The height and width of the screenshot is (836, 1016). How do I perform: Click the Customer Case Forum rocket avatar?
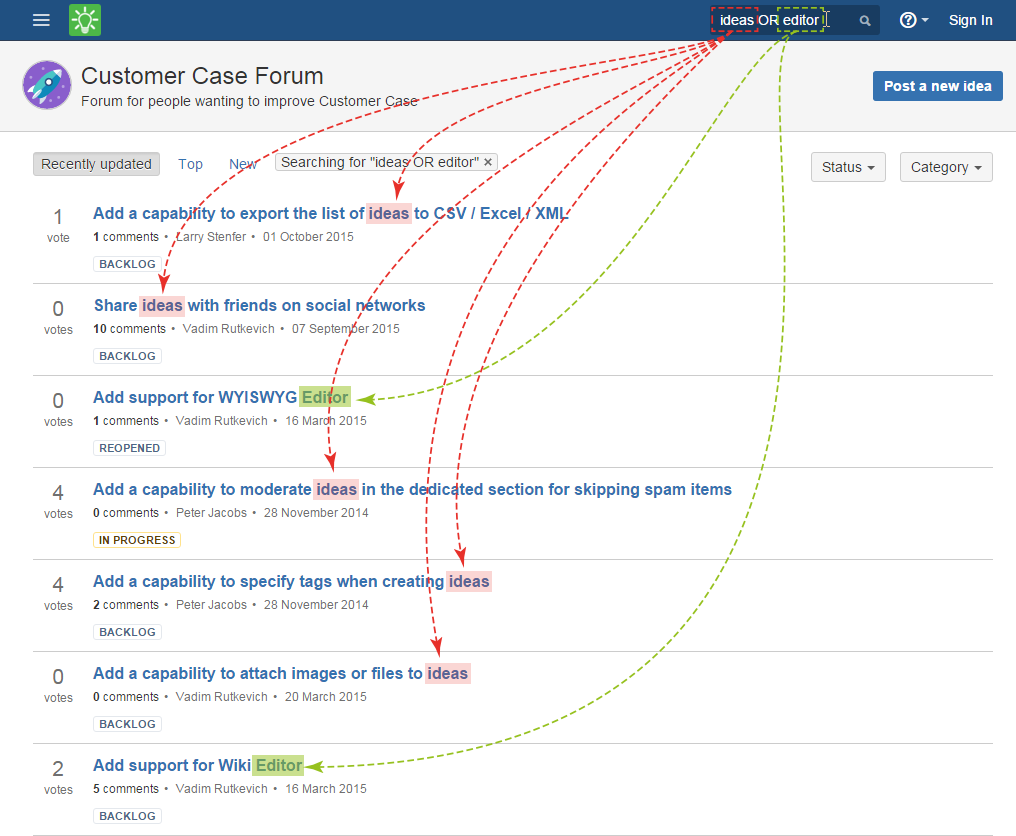pos(47,85)
